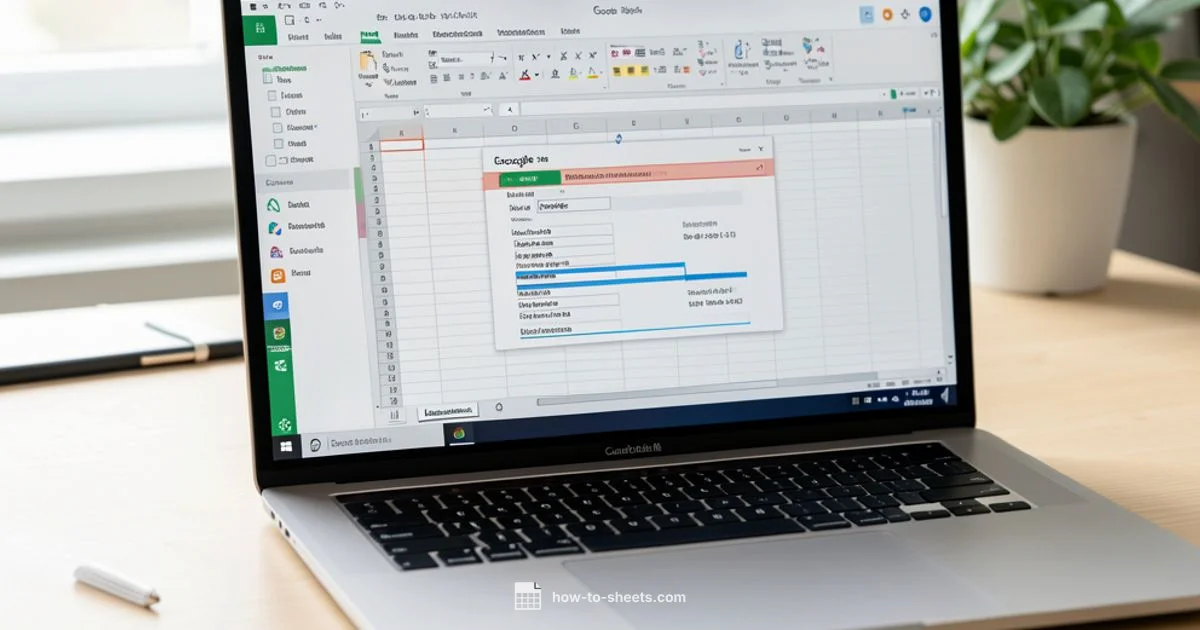Click the green button in the dialog
Viewport: 1200px width, 630px height.
(x=529, y=179)
